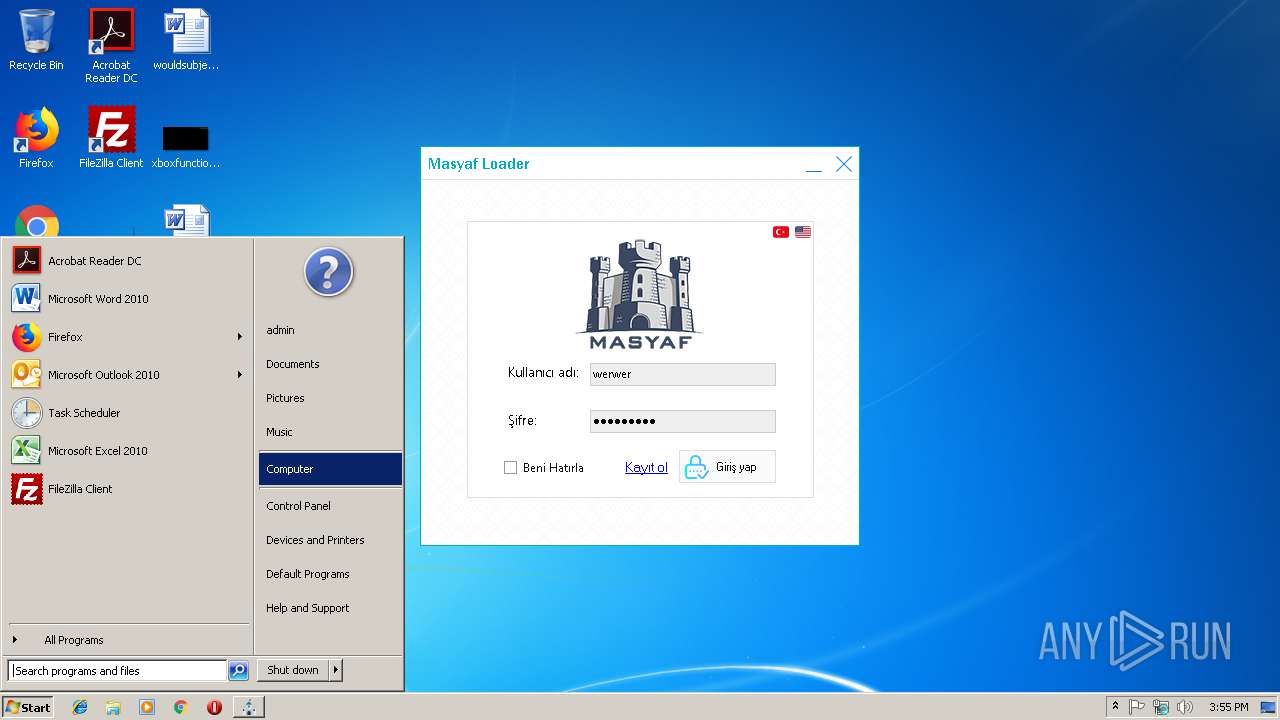Image resolution: width=1280 pixels, height=720 pixels.
Task: Click Acrobat icon in Start menu list
Action: [27, 261]
